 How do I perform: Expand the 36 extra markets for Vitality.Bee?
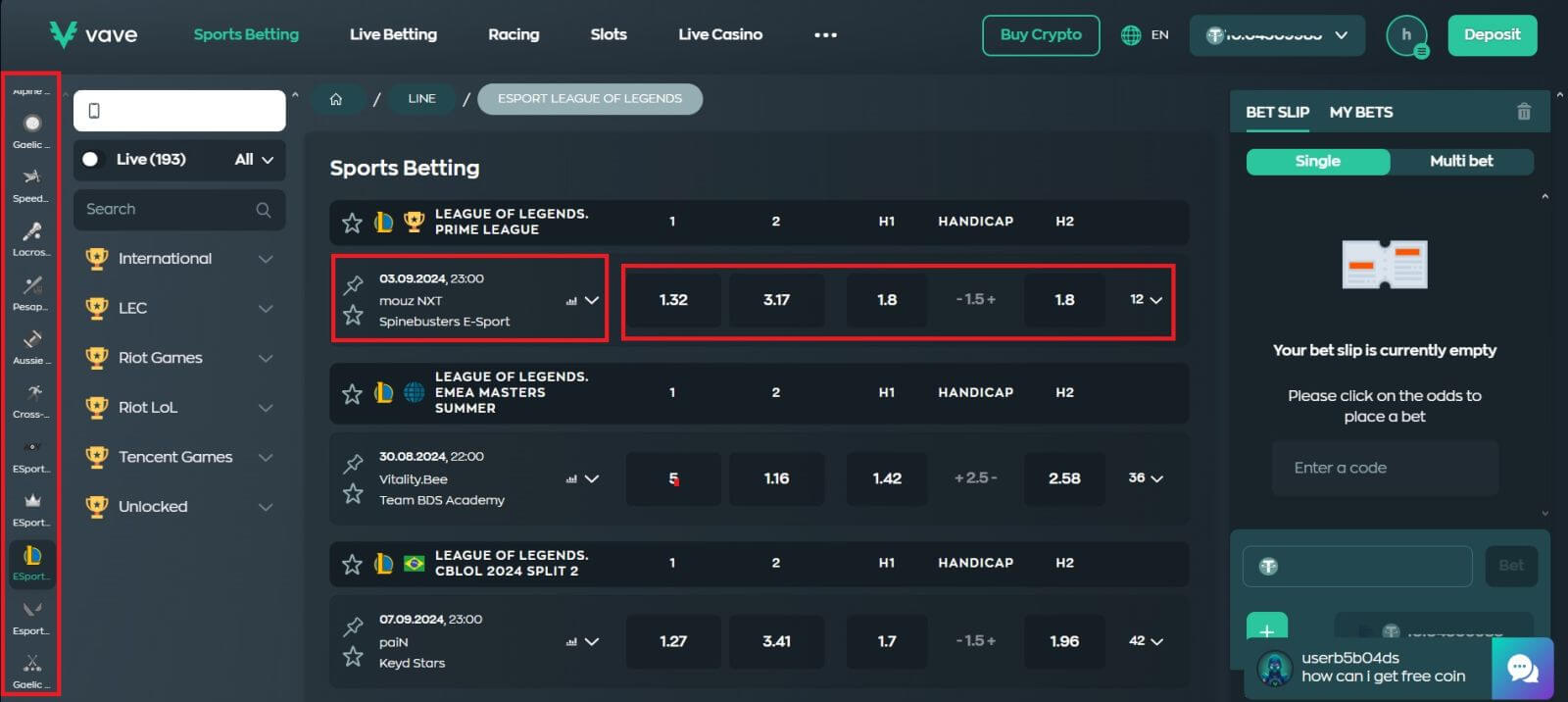click(x=1146, y=478)
